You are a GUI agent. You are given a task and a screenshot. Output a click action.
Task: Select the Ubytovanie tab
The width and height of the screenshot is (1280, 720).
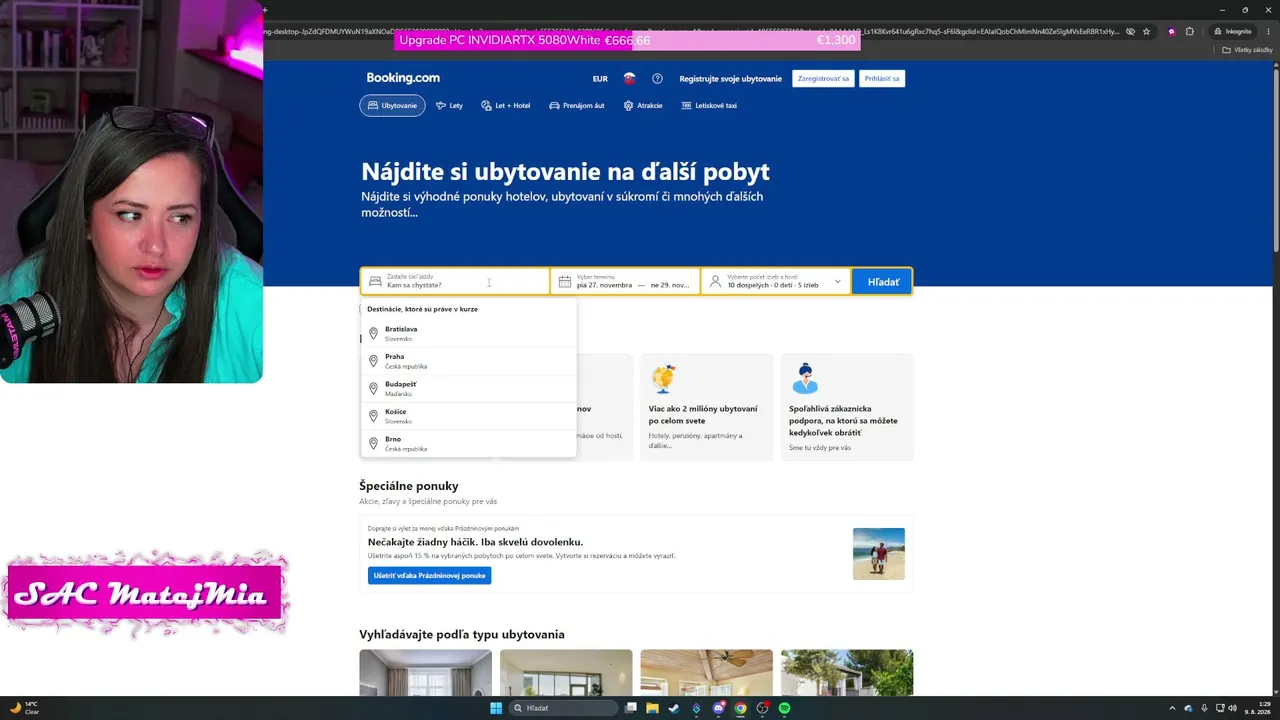pyautogui.click(x=392, y=105)
